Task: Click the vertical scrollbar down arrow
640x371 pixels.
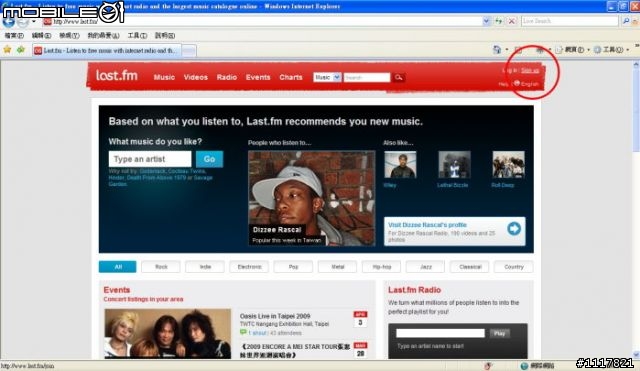Action: click(x=636, y=355)
